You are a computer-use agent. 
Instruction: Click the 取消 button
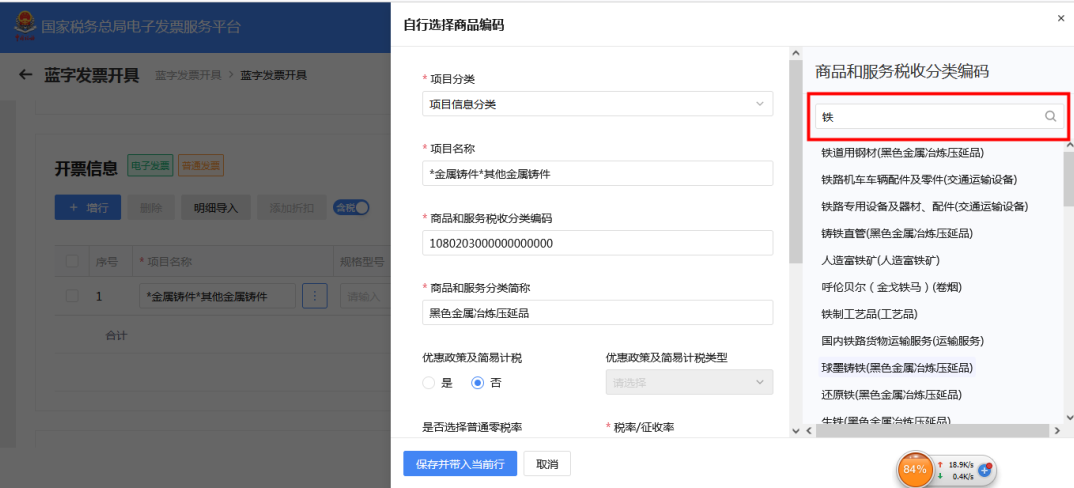547,464
